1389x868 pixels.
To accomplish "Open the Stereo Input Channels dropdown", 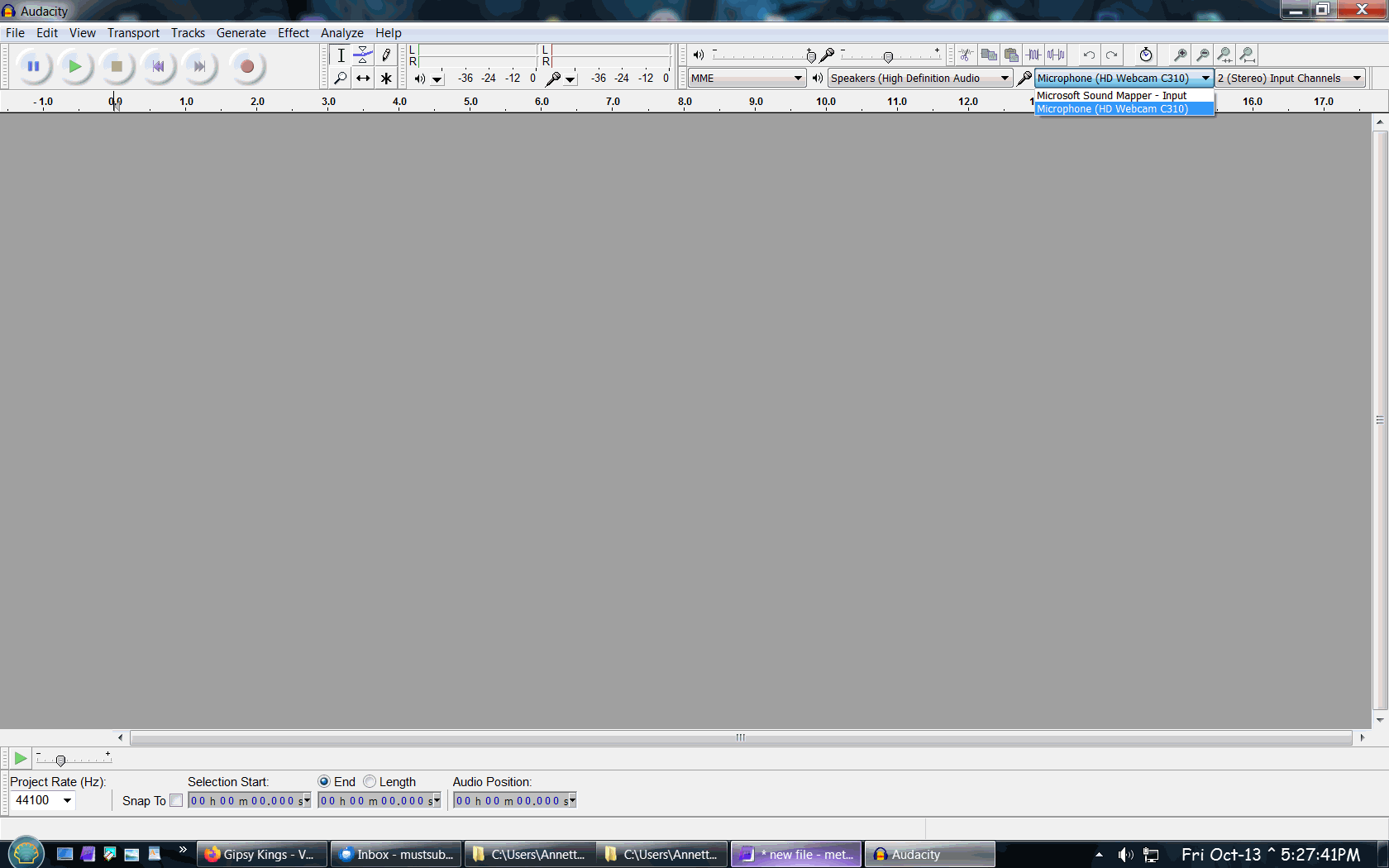I will pos(1290,78).
